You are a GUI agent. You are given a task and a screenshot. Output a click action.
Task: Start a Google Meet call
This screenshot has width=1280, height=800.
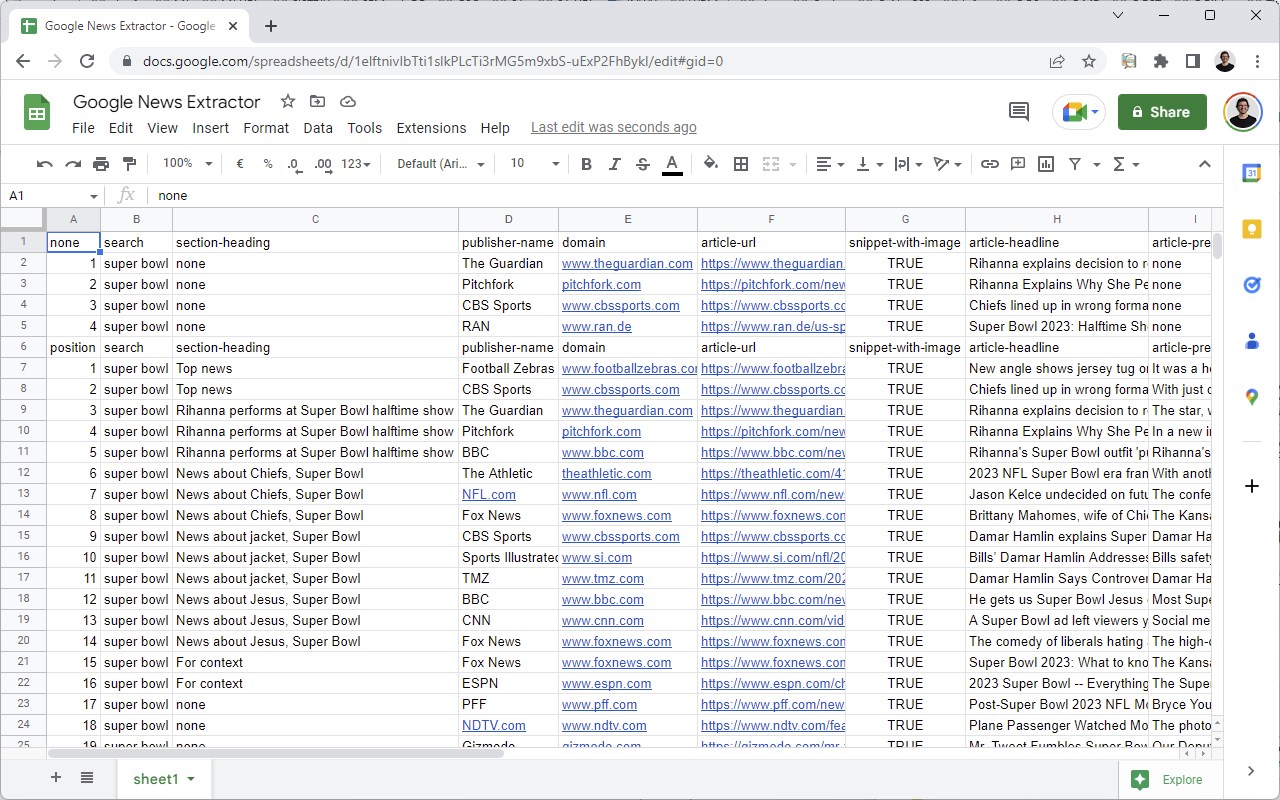(1079, 112)
